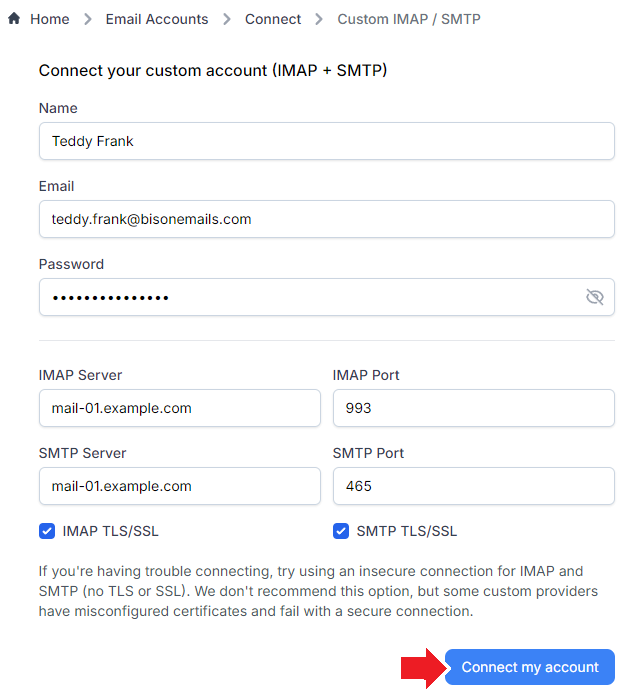630x698 pixels.
Task: Go to the Home breadcrumb link
Action: pos(50,19)
